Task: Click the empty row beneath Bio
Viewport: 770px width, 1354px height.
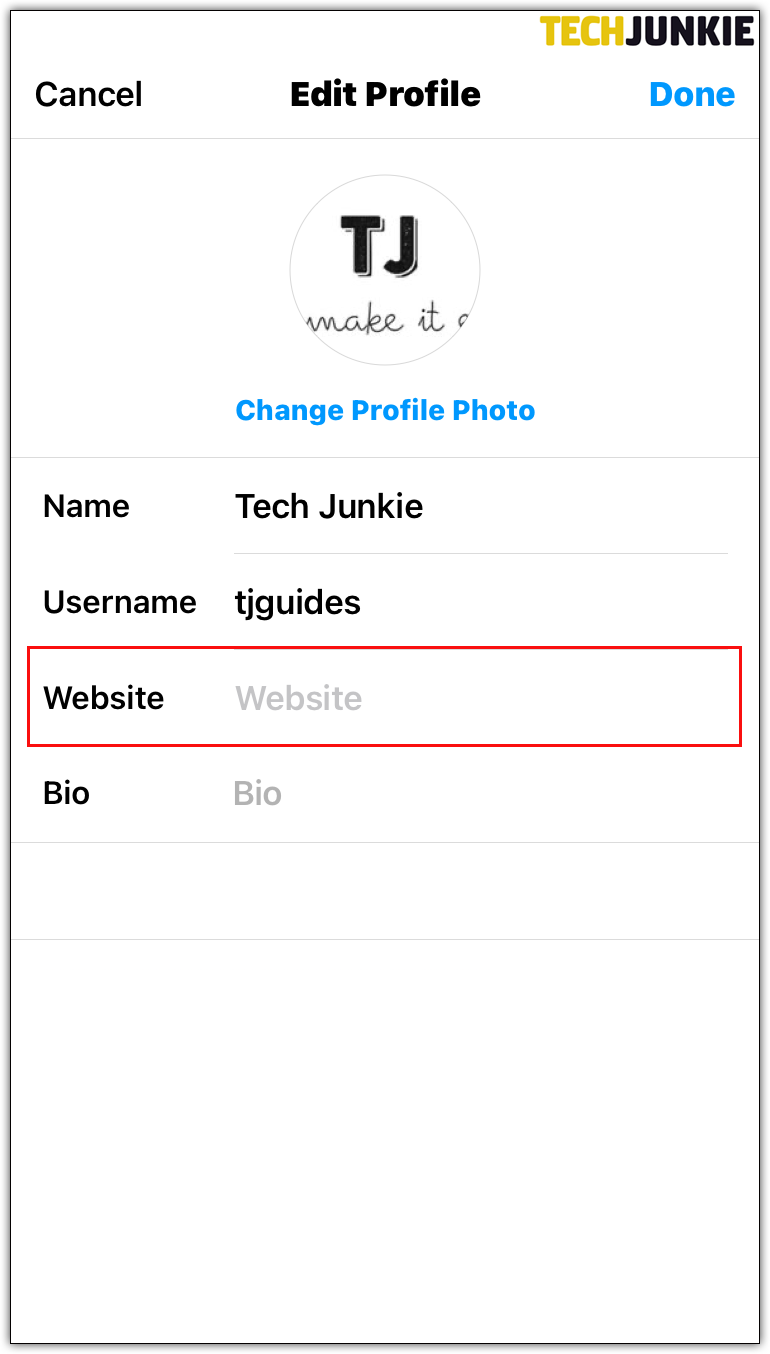Action: click(x=385, y=891)
